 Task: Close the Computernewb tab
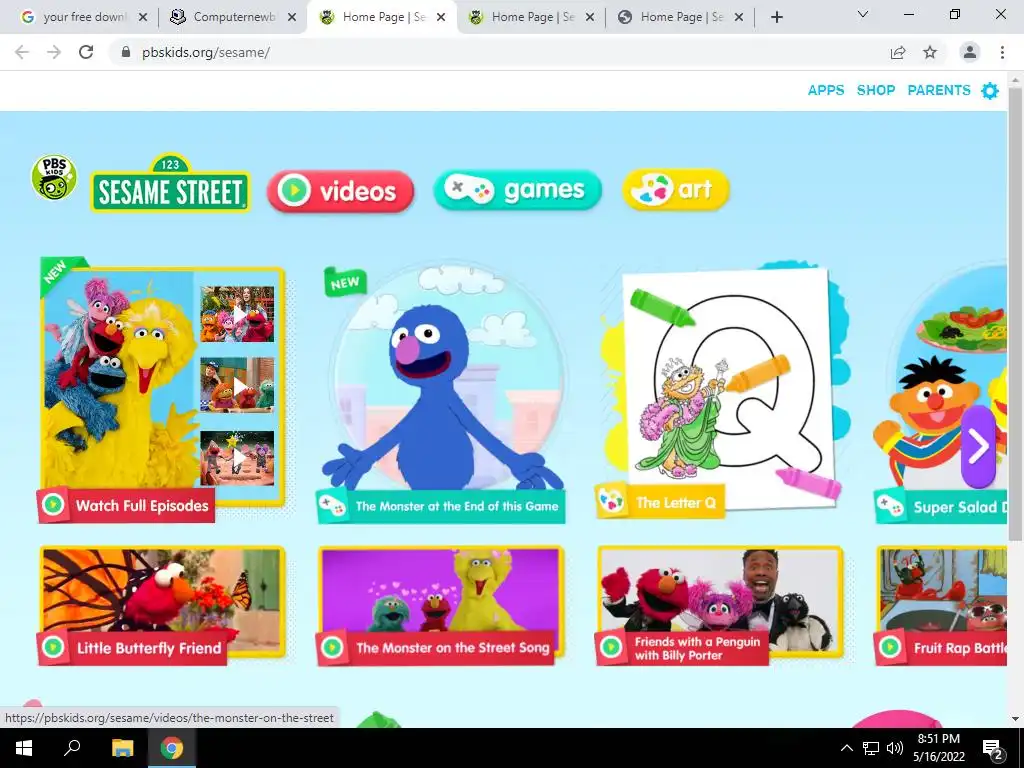[292, 18]
